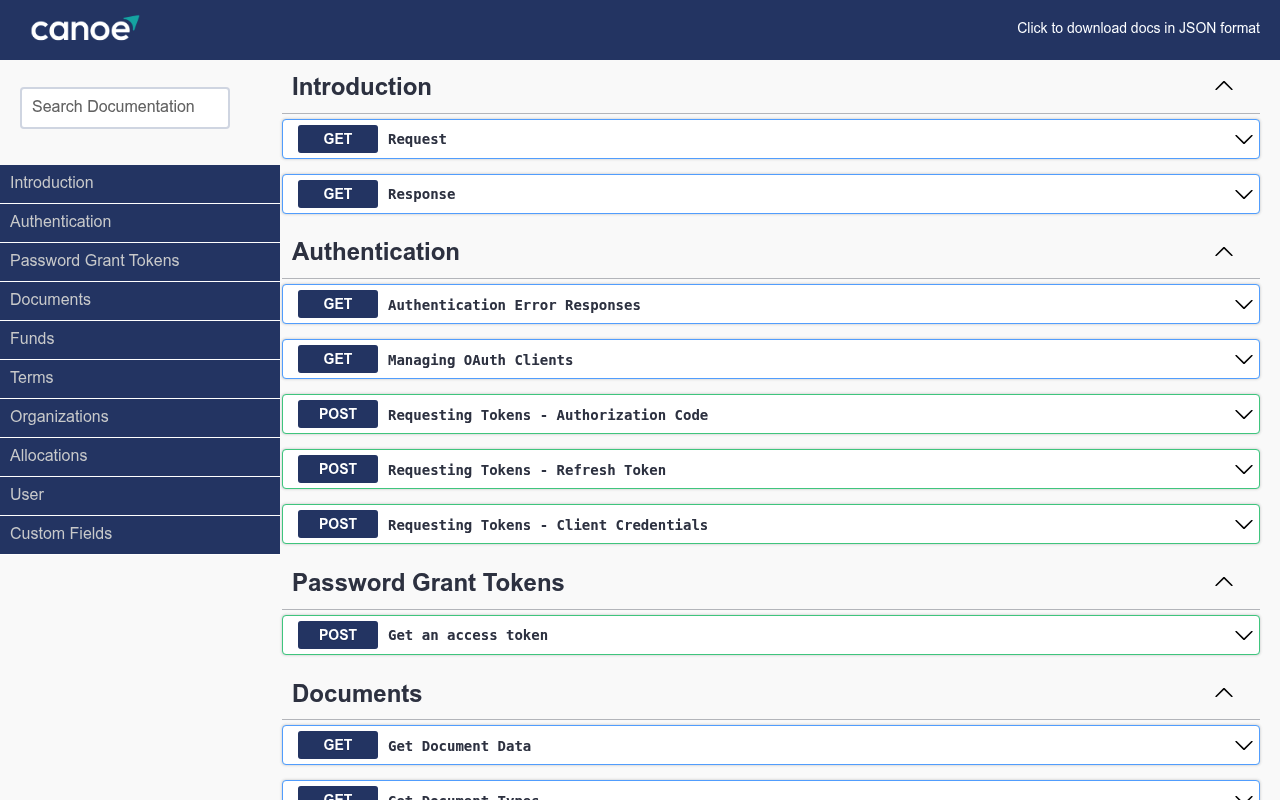Click the Documents section heading

pos(357,694)
